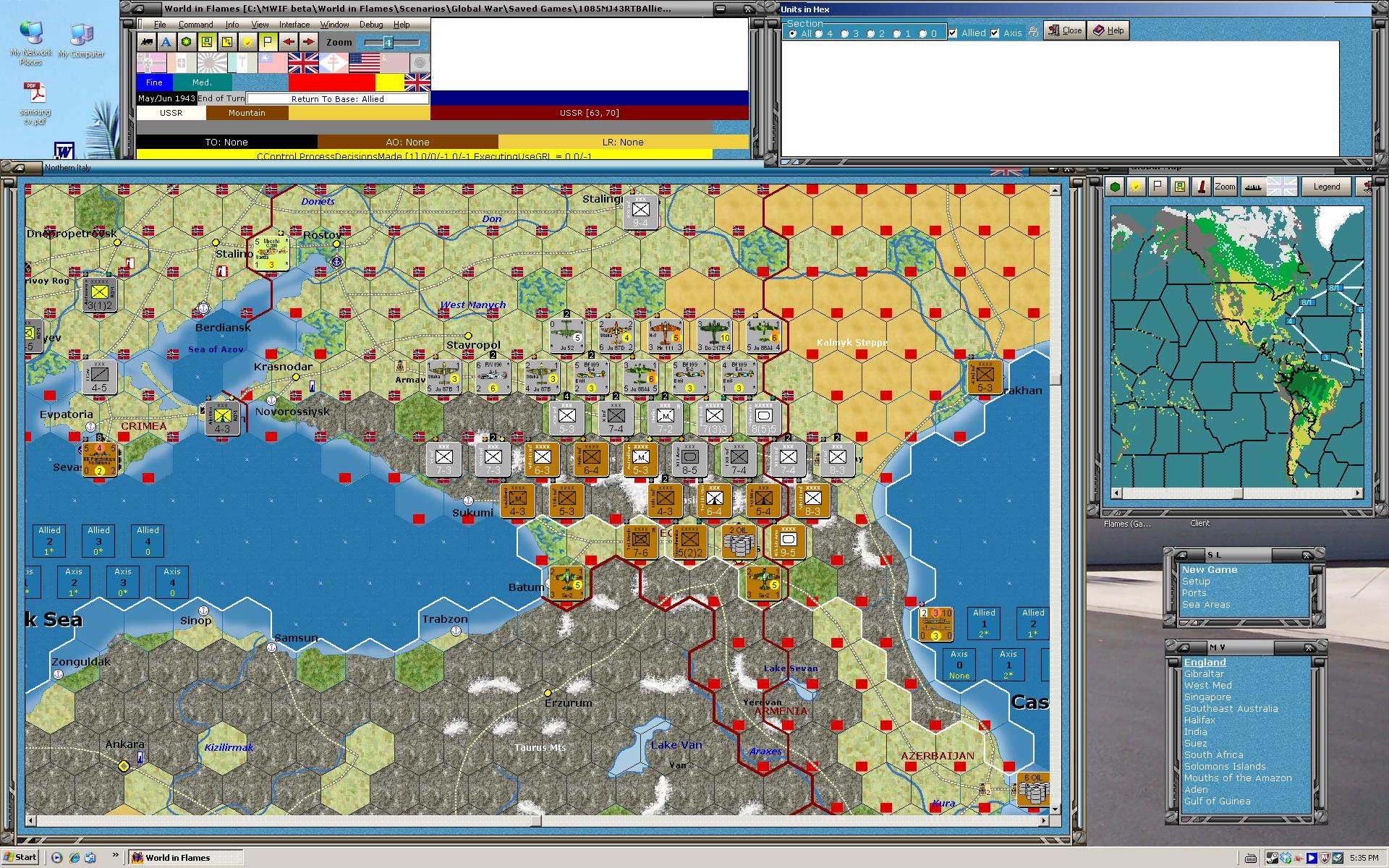Open the Interface menu
The height and width of the screenshot is (868, 1389).
pyautogui.click(x=294, y=25)
